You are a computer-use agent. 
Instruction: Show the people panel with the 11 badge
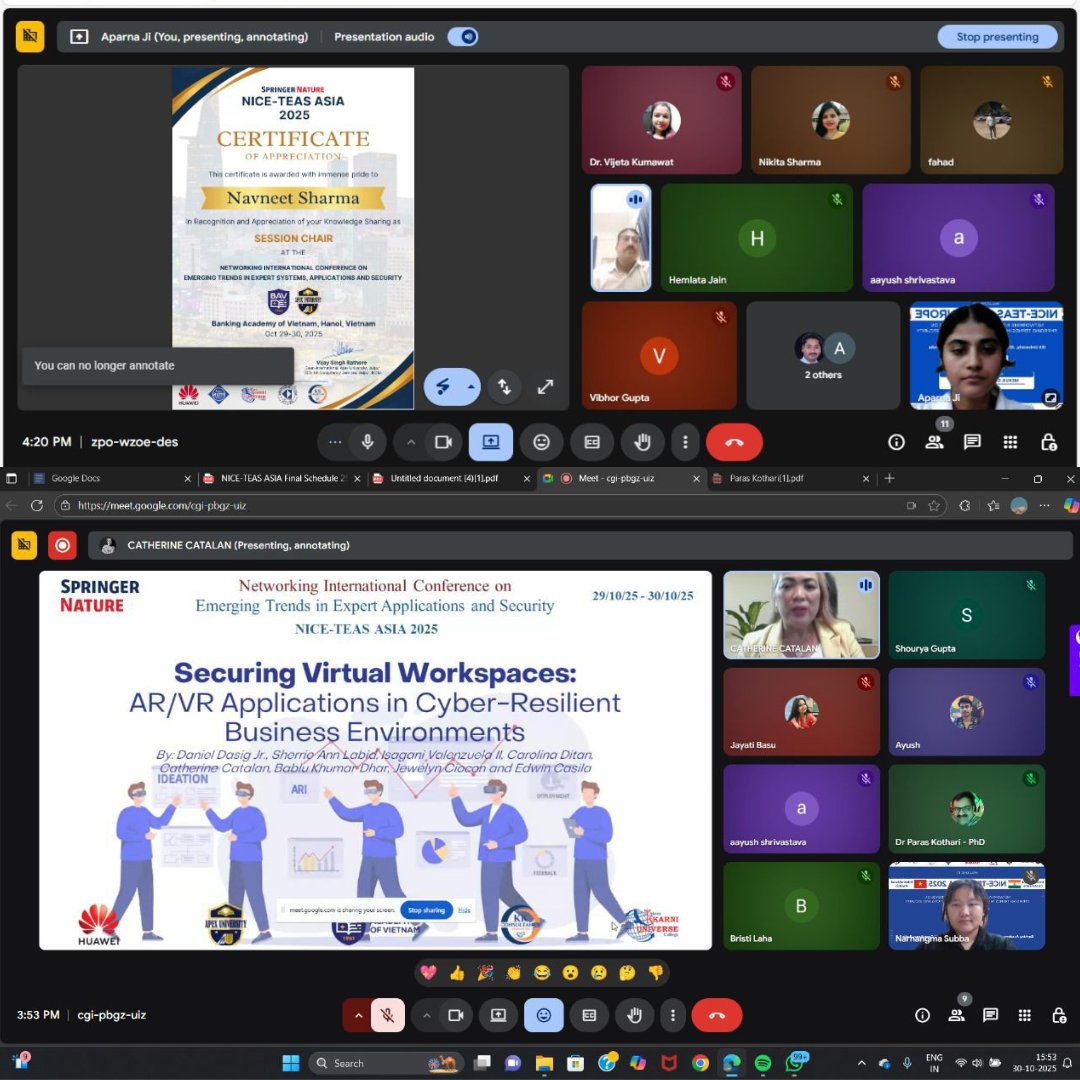click(934, 442)
